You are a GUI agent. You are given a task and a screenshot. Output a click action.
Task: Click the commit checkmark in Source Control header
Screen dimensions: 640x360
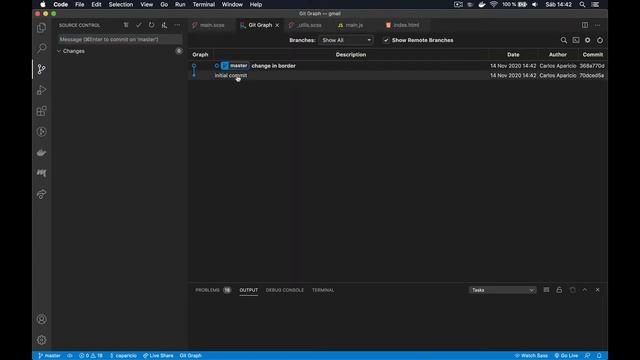tap(139, 25)
